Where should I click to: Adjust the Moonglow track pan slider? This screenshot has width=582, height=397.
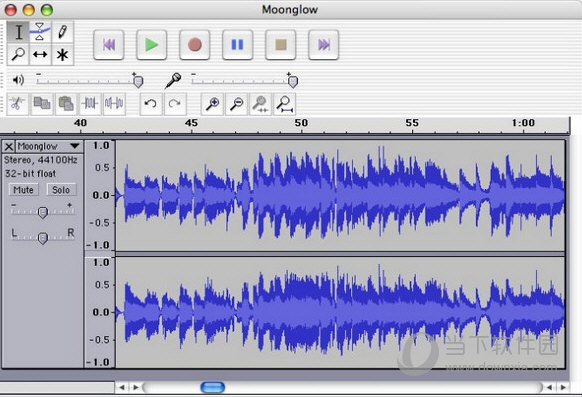43,237
